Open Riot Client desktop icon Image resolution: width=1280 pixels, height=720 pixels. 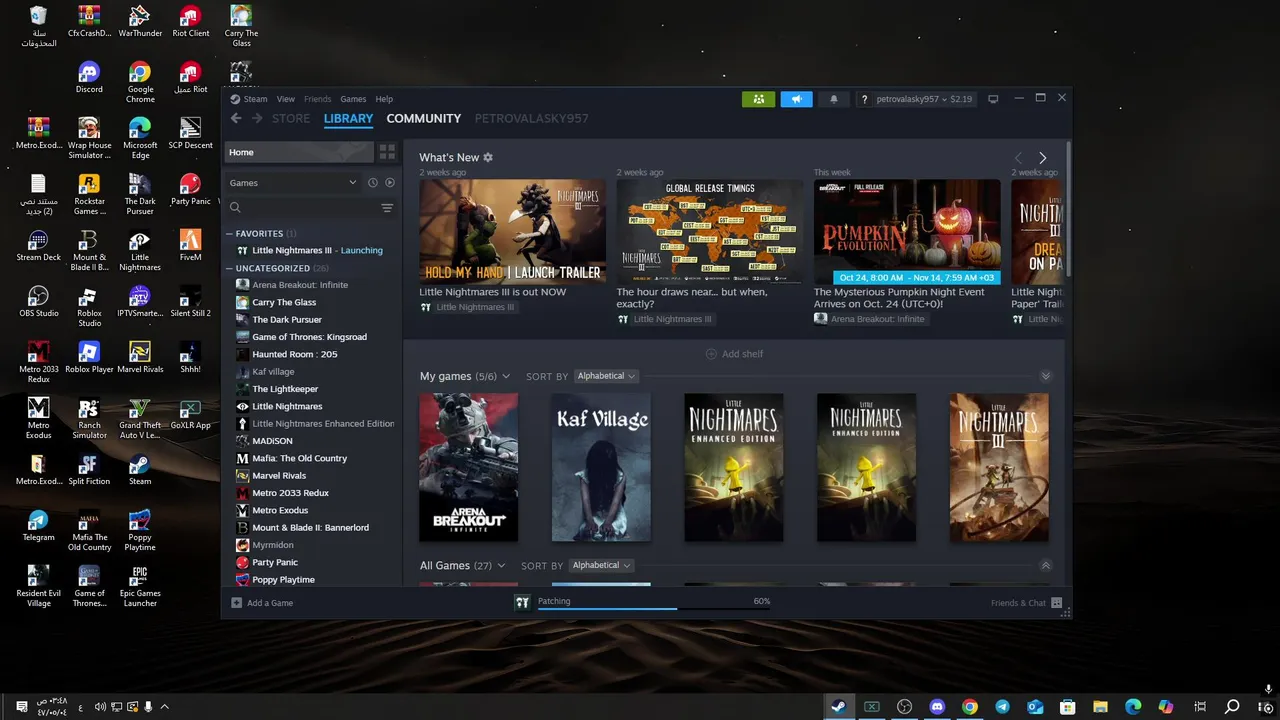point(190,22)
